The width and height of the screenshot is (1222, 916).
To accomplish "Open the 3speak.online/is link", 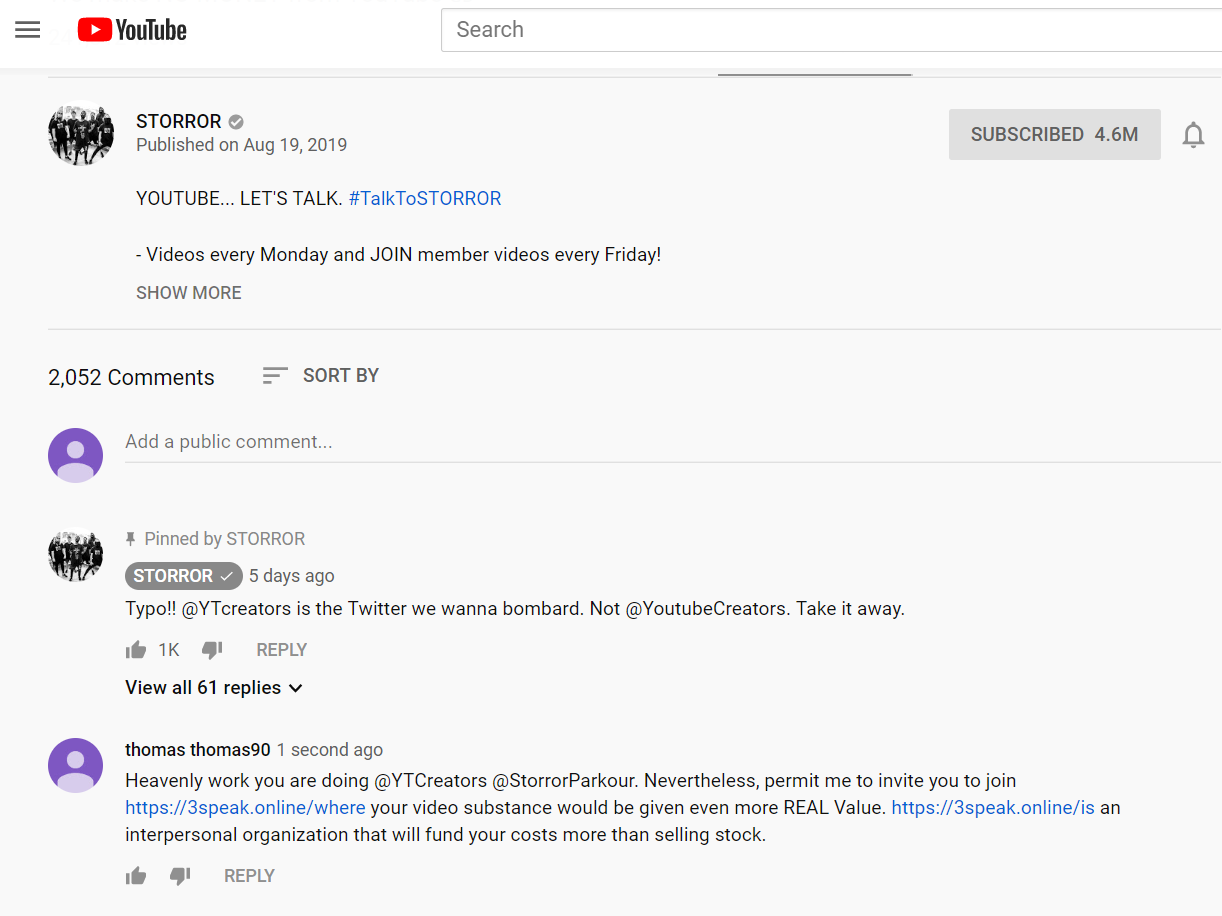I will click(x=993, y=808).
